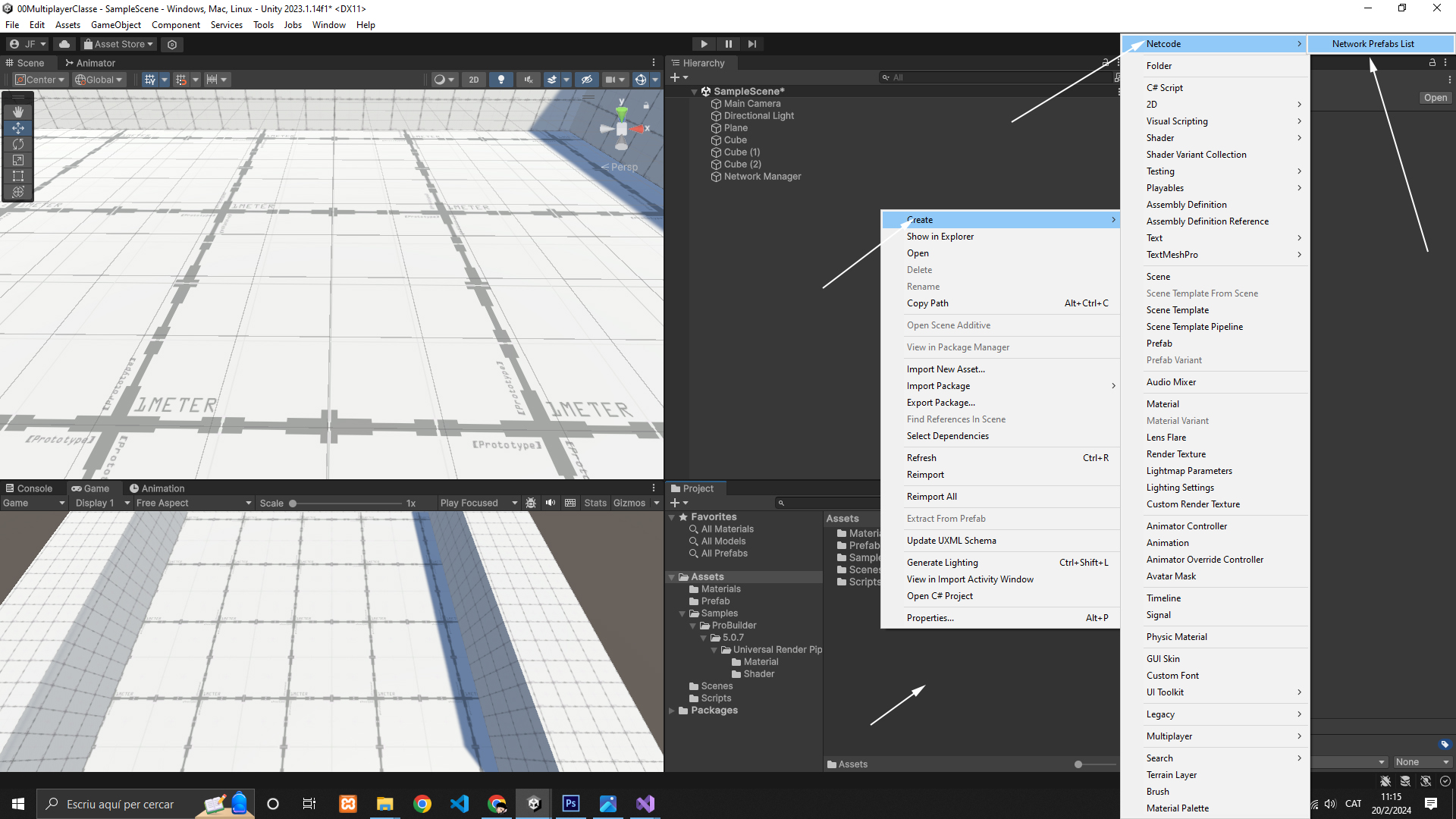The height and width of the screenshot is (819, 1456).
Task: Toggle scene audio mute button
Action: point(529,80)
